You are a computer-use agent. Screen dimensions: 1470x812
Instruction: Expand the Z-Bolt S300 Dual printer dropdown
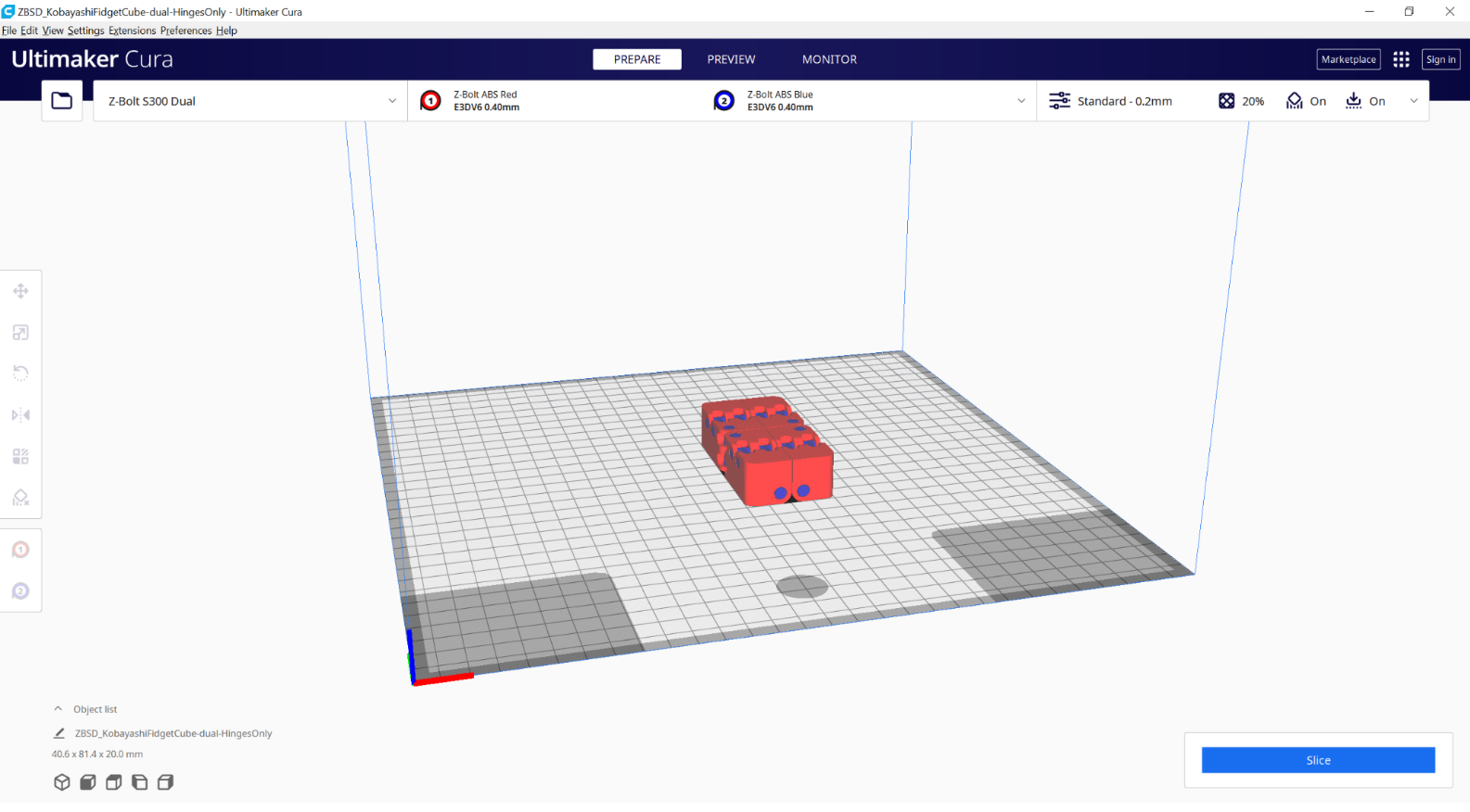(250, 101)
